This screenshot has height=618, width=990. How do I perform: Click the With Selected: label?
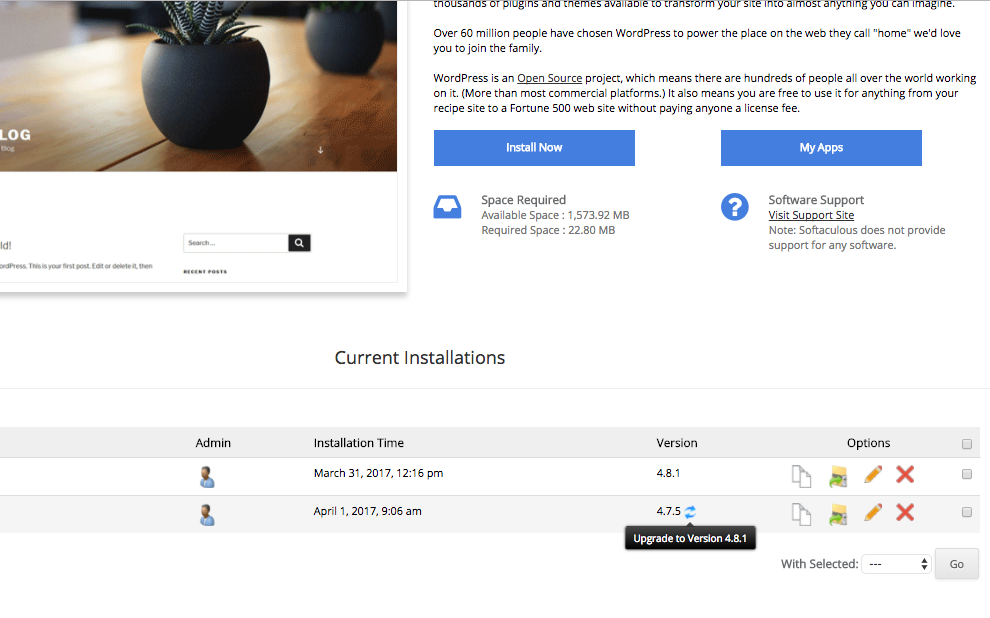(820, 564)
